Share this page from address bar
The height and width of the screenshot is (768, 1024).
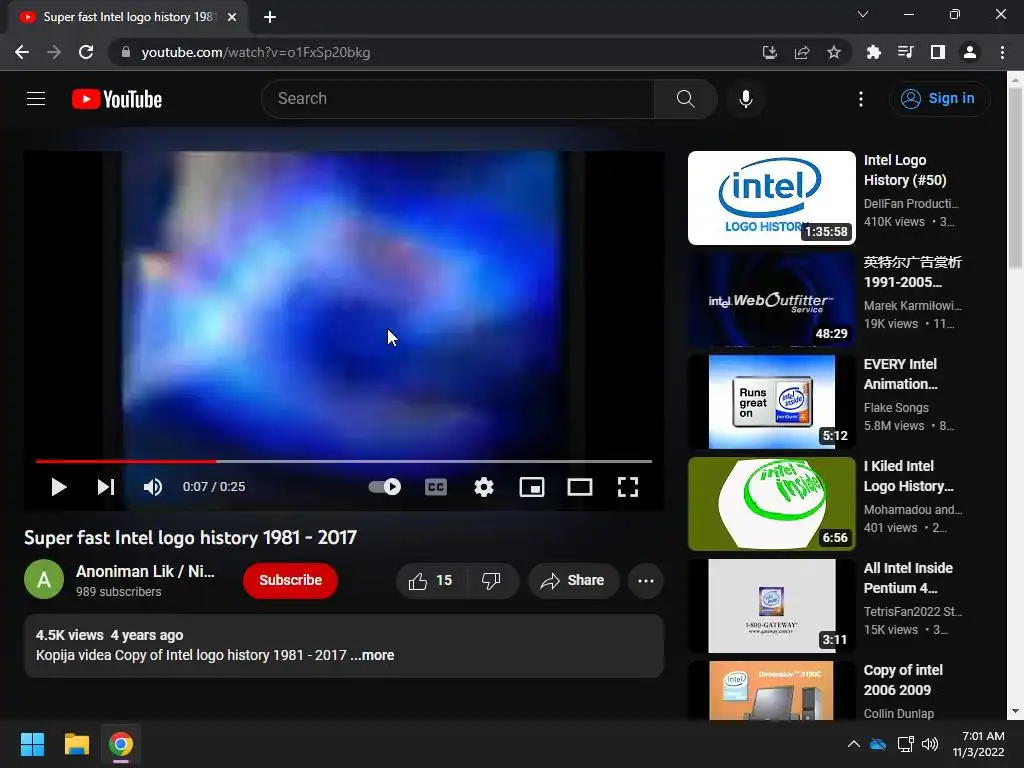(802, 52)
